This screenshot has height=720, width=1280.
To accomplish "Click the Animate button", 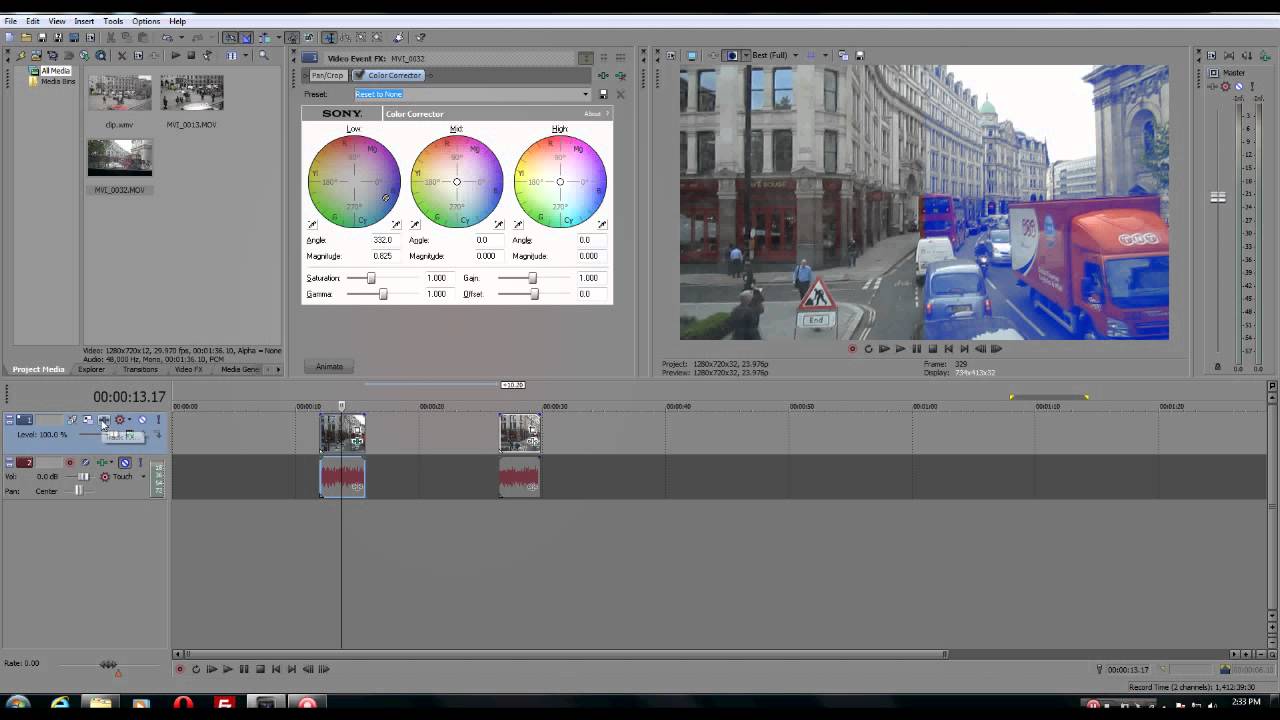I will click(329, 367).
